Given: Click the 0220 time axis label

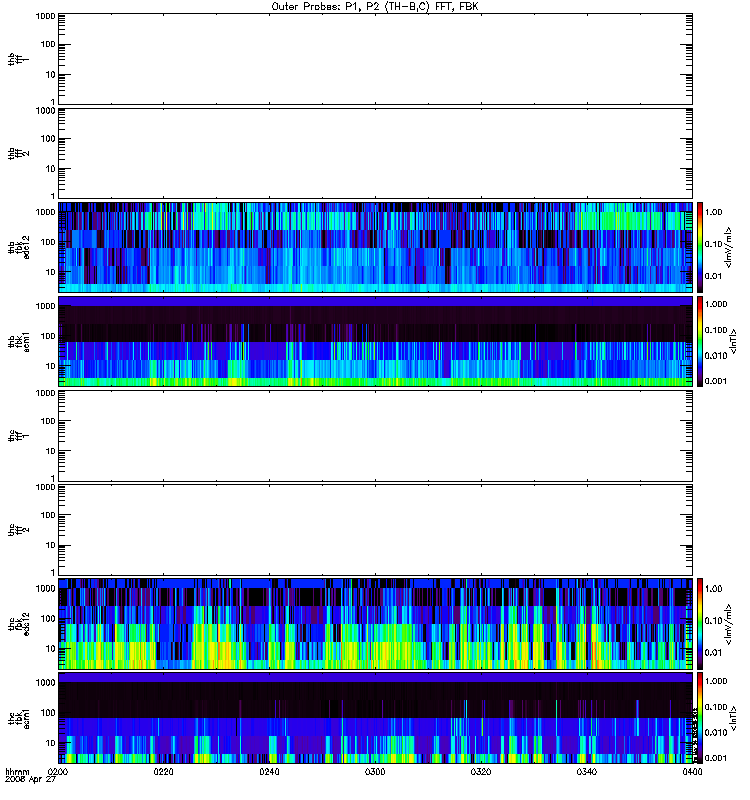Looking at the screenshot, I should [163, 771].
